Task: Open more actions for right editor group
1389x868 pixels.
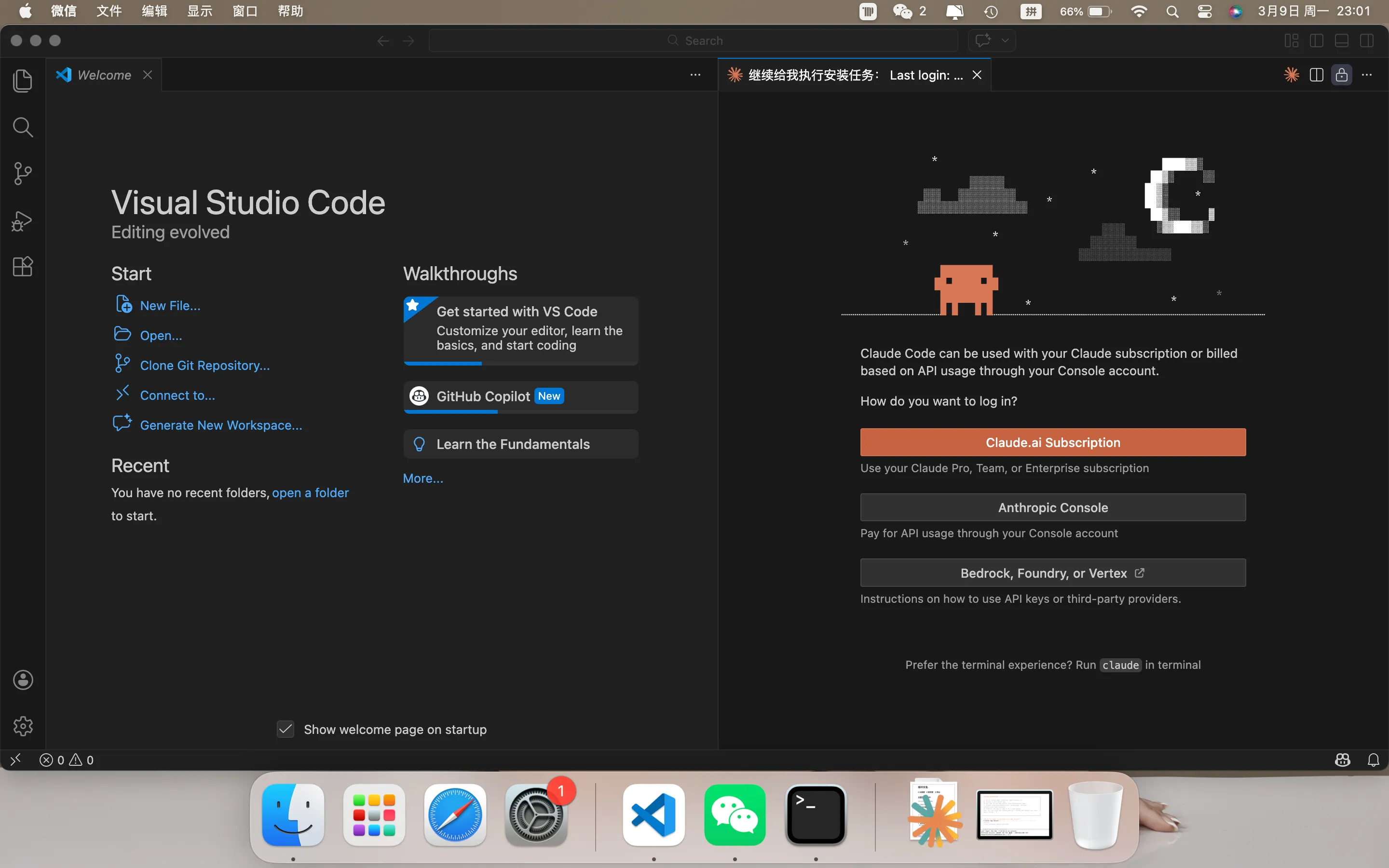Action: pyautogui.click(x=1367, y=75)
